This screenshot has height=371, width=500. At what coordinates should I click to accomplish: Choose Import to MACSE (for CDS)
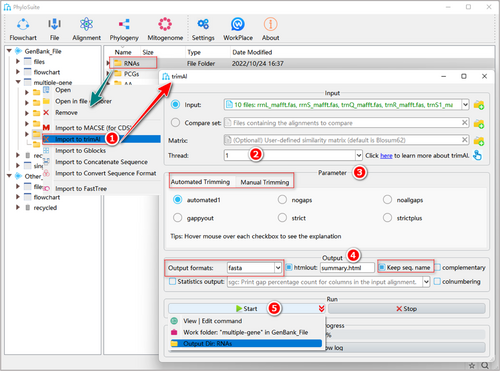[93, 128]
